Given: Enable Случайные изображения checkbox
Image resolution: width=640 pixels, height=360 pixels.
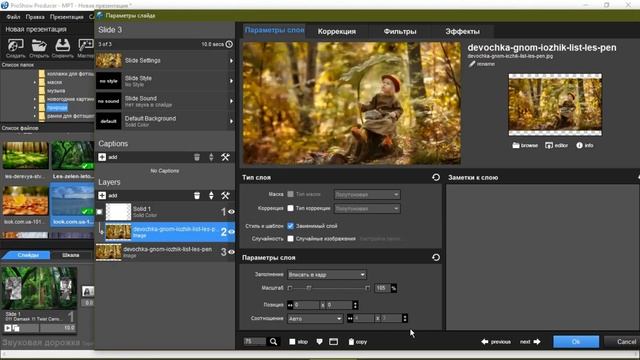Looking at the screenshot, I should point(290,238).
